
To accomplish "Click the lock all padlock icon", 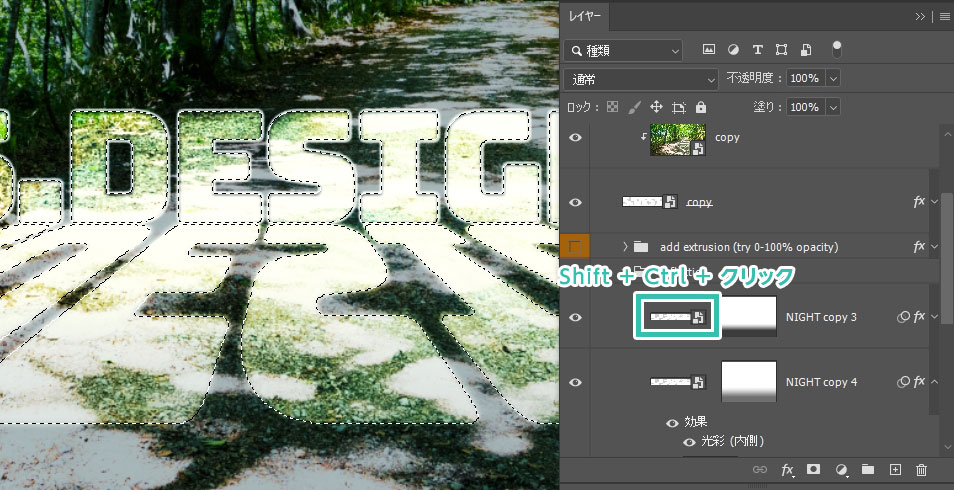I will 701,107.
